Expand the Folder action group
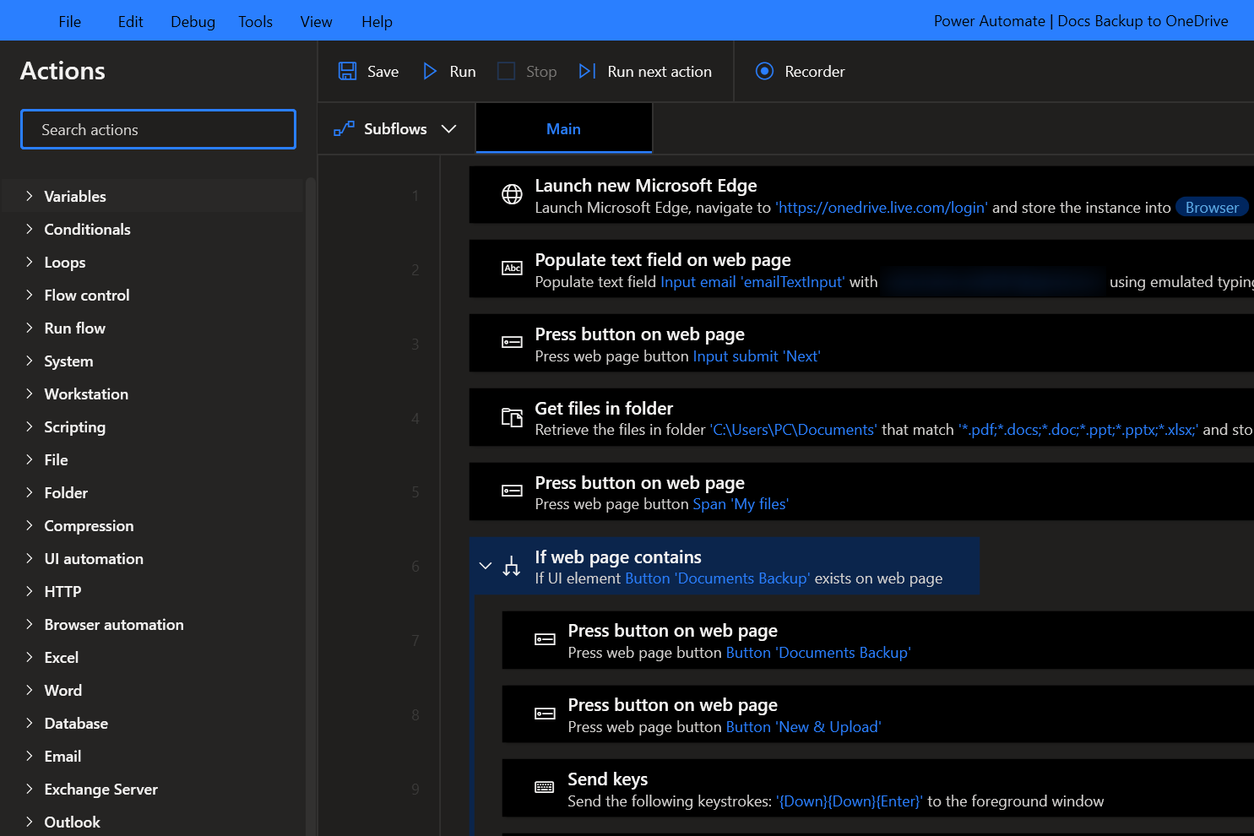 point(29,493)
